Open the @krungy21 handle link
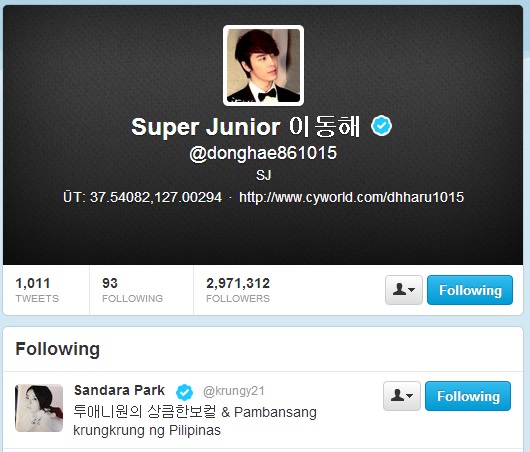 (x=234, y=391)
